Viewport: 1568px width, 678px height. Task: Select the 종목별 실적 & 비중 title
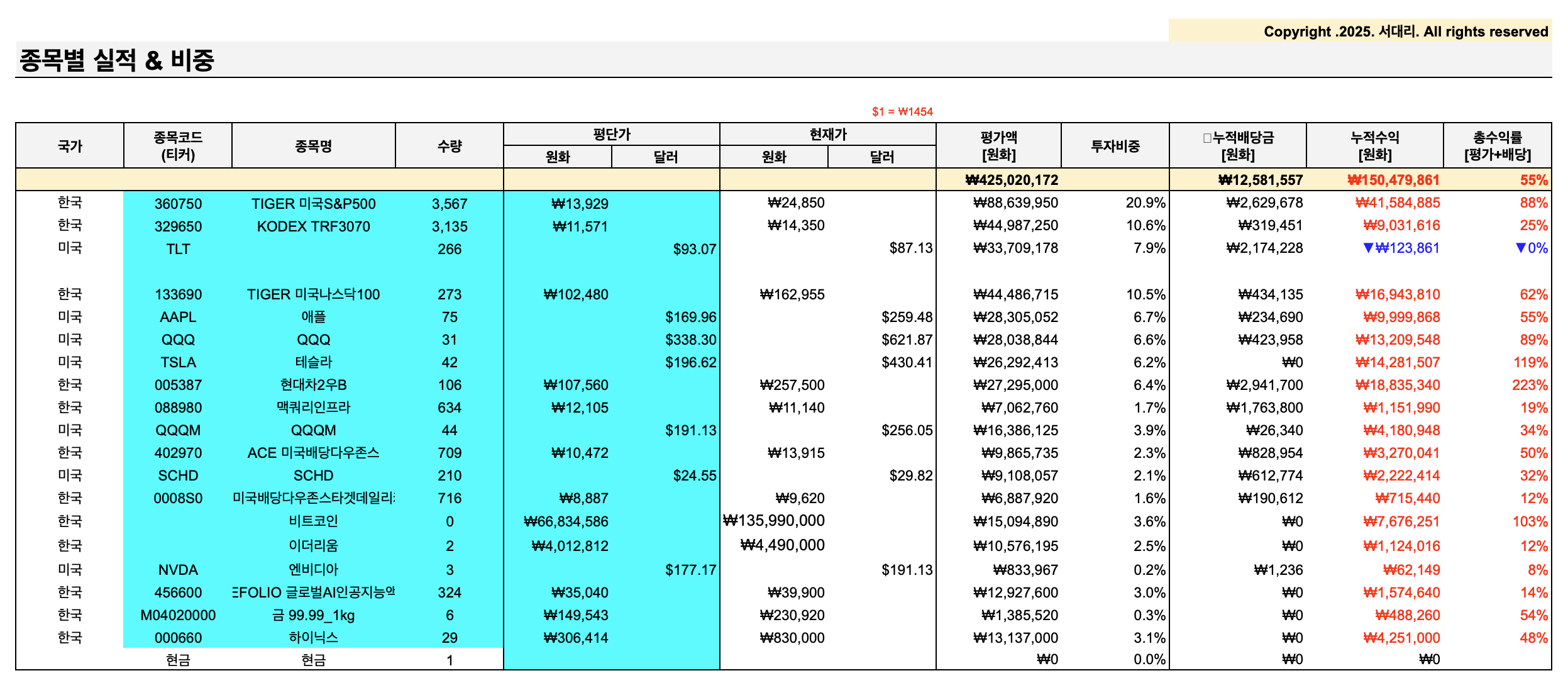pyautogui.click(x=117, y=60)
